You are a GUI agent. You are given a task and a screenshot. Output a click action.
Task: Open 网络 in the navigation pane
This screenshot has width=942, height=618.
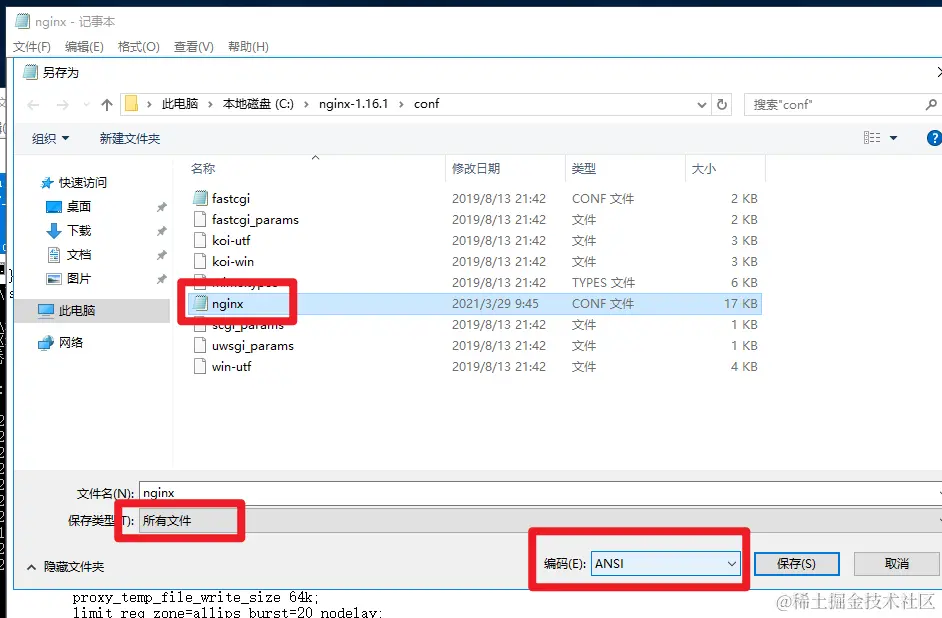point(72,340)
